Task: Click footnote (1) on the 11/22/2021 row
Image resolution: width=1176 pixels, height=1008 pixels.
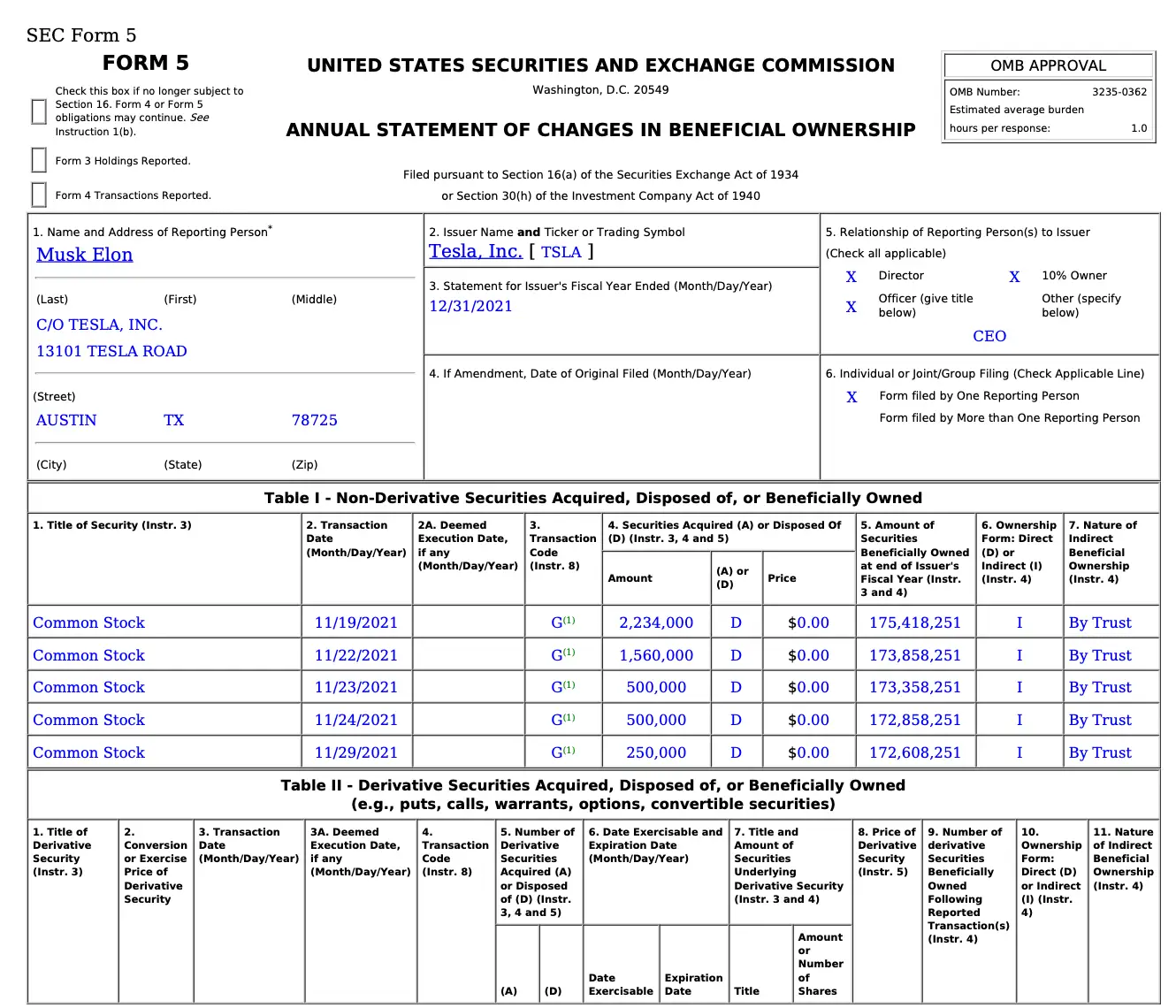Action: [x=569, y=653]
